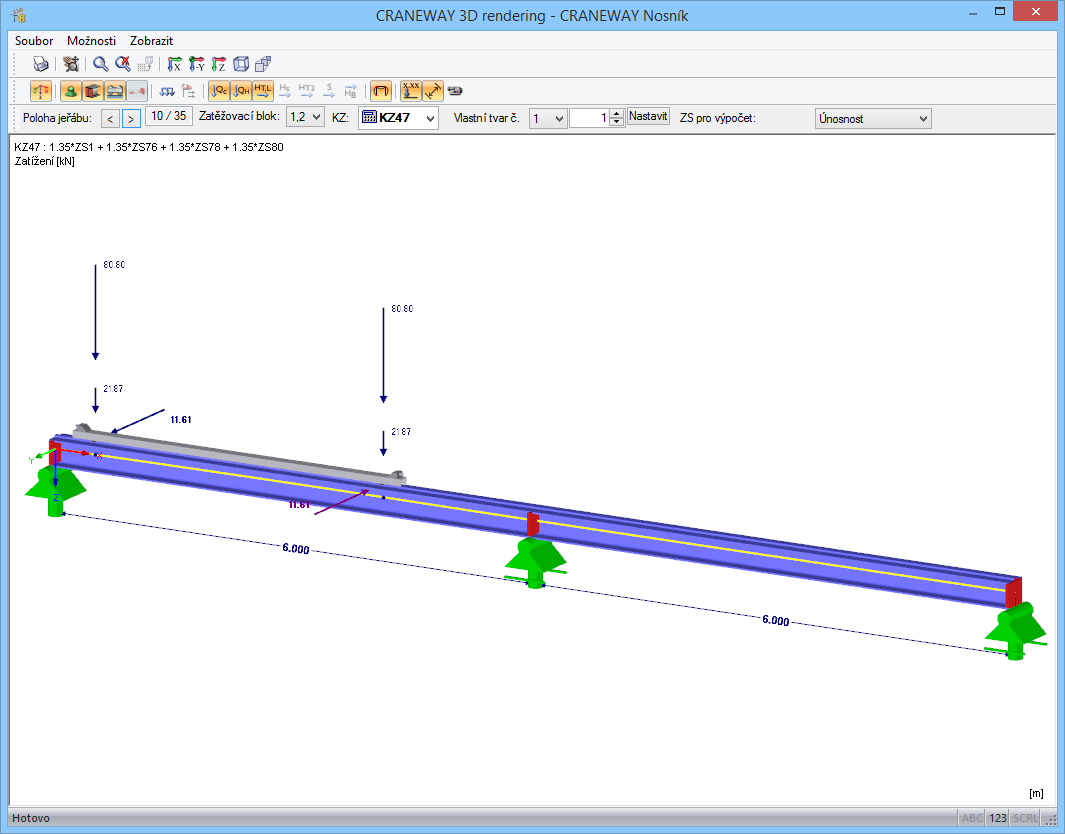Click the distributed load arrows icon
1065x834 pixels.
[x=166, y=90]
